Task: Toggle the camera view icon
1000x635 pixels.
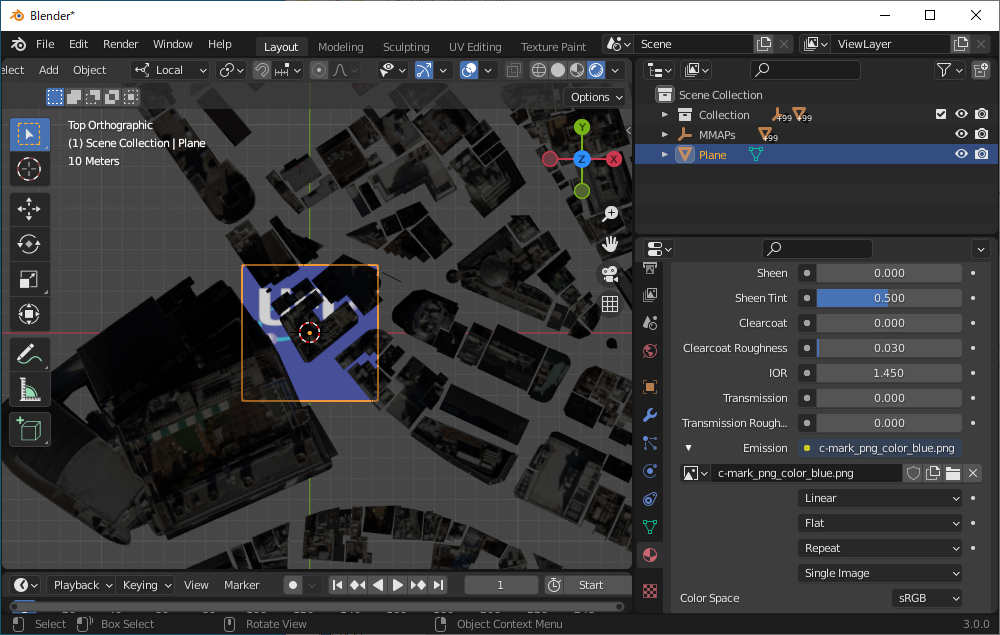Action: (x=610, y=274)
